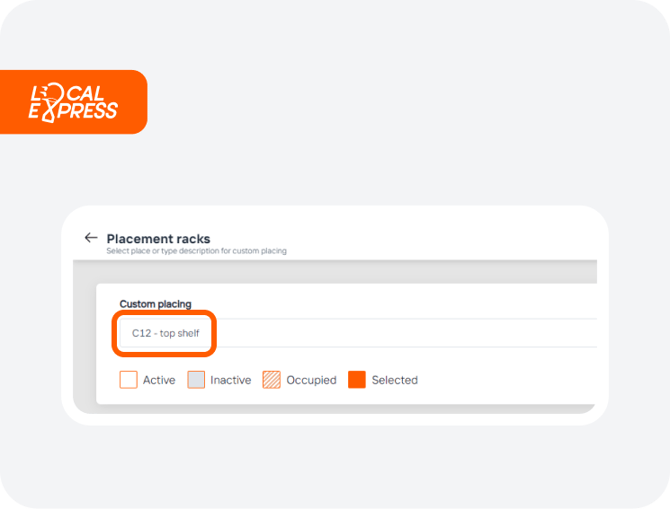Click the Custom placing label
Image resolution: width=670 pixels, height=509 pixels.
click(155, 304)
